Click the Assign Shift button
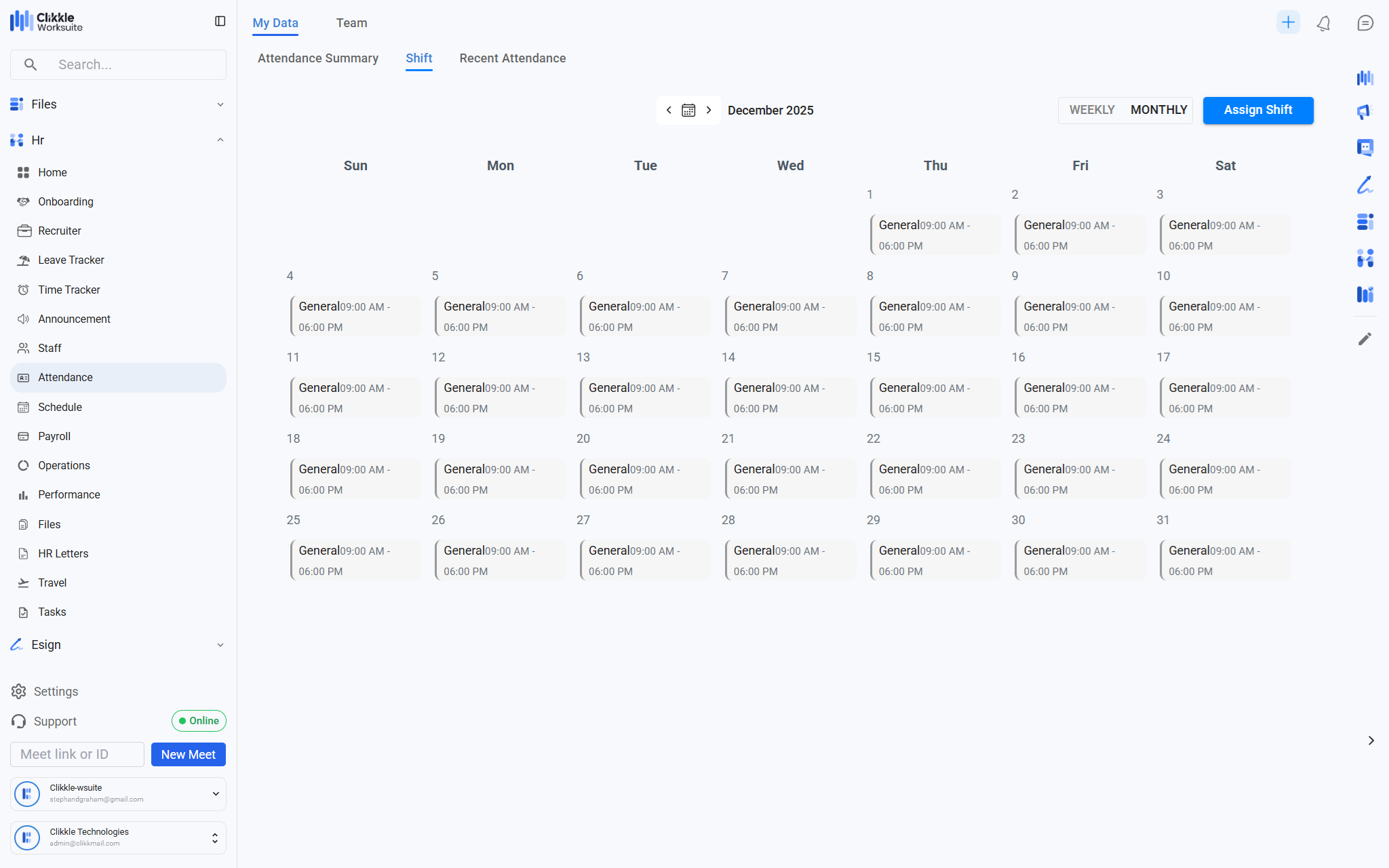Screen dimensions: 1389x868 pyautogui.click(x=1257, y=110)
